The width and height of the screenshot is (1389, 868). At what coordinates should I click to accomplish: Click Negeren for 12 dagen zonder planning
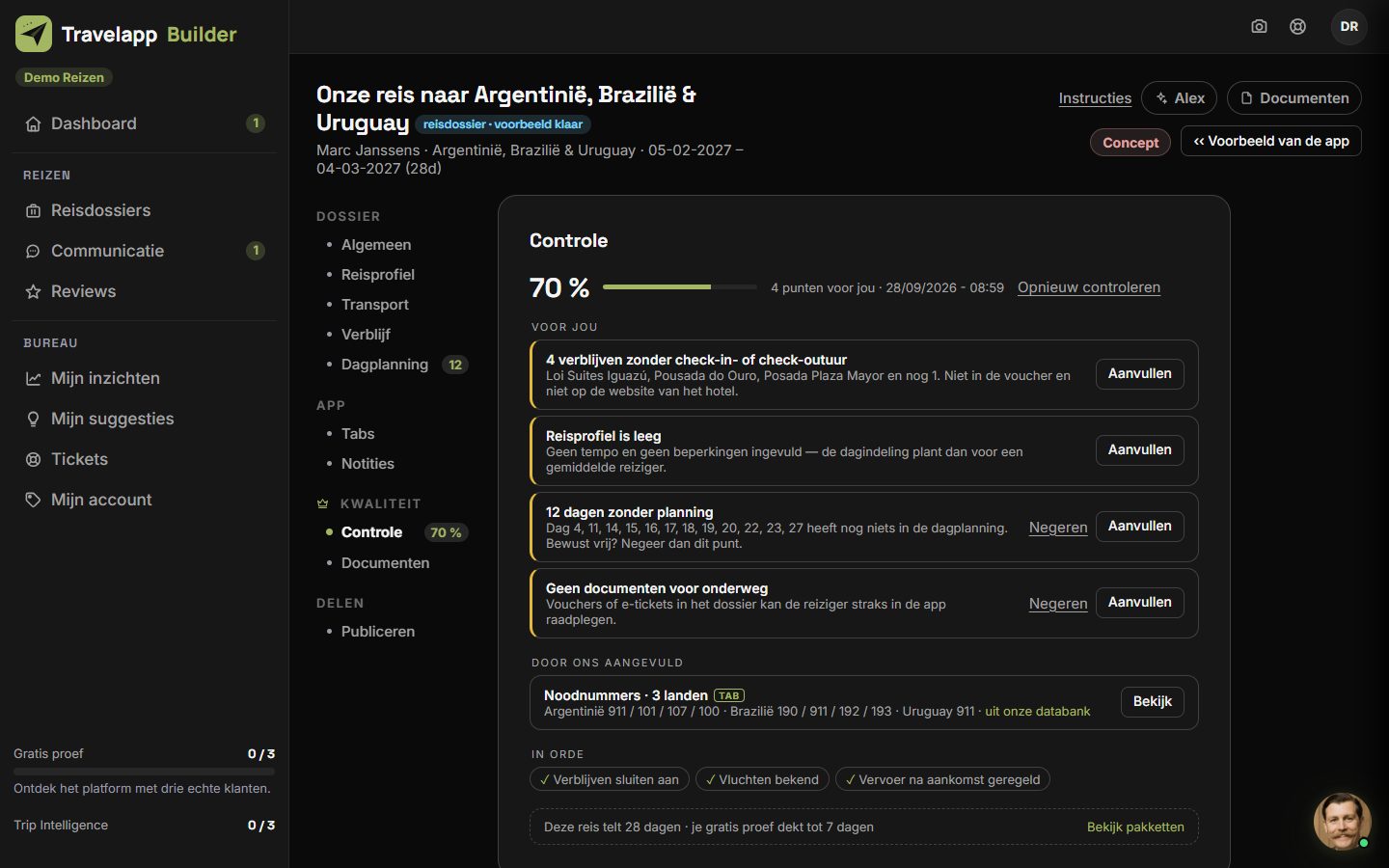[x=1058, y=528]
